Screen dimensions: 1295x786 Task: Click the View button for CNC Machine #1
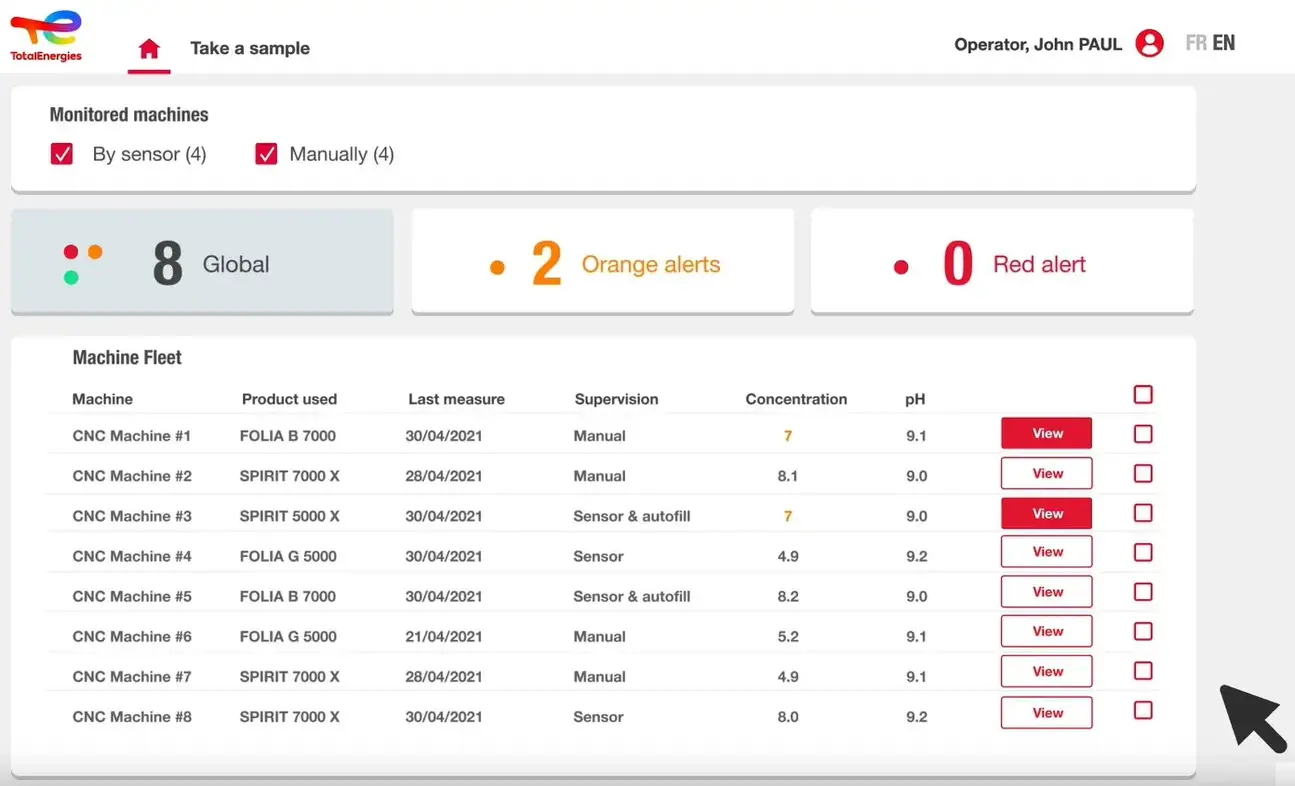(1046, 433)
